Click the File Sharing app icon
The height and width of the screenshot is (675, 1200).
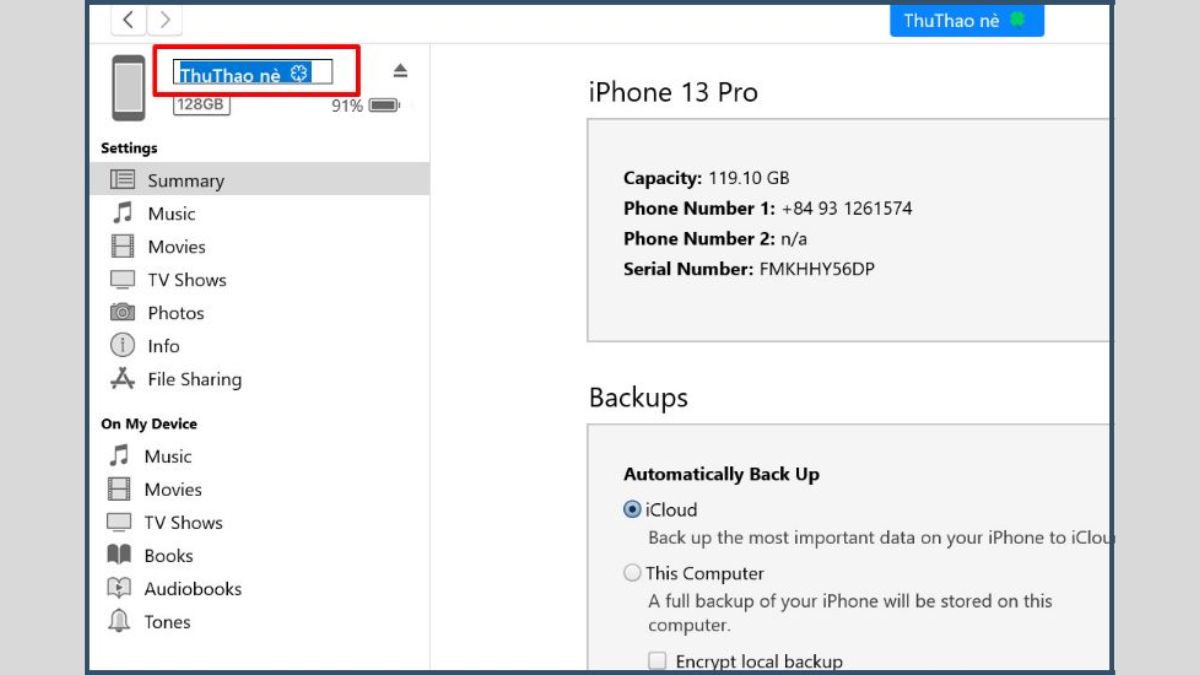click(122, 379)
